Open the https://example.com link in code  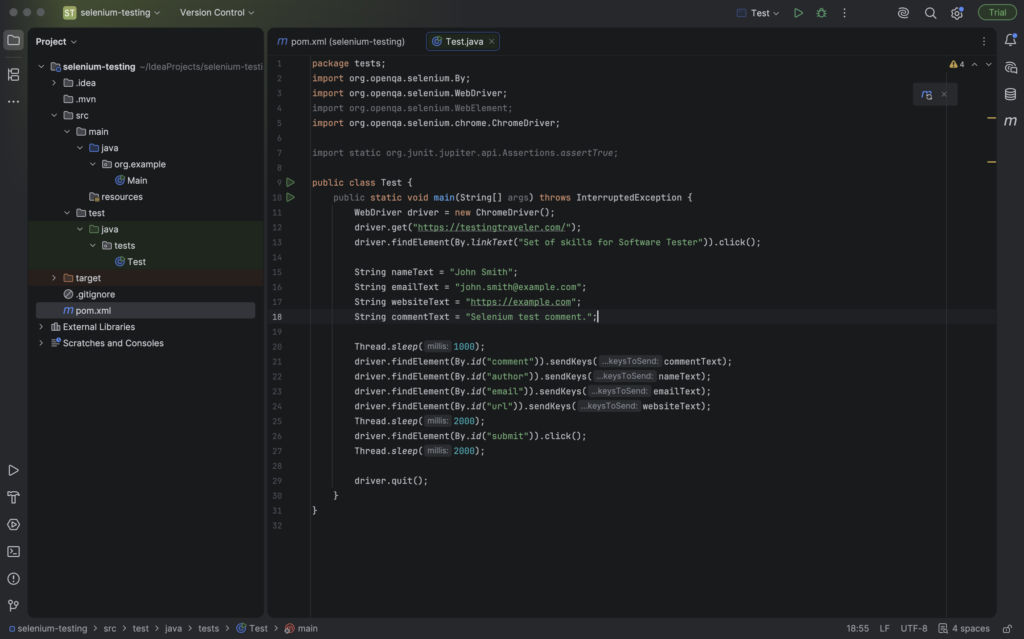click(x=520, y=302)
